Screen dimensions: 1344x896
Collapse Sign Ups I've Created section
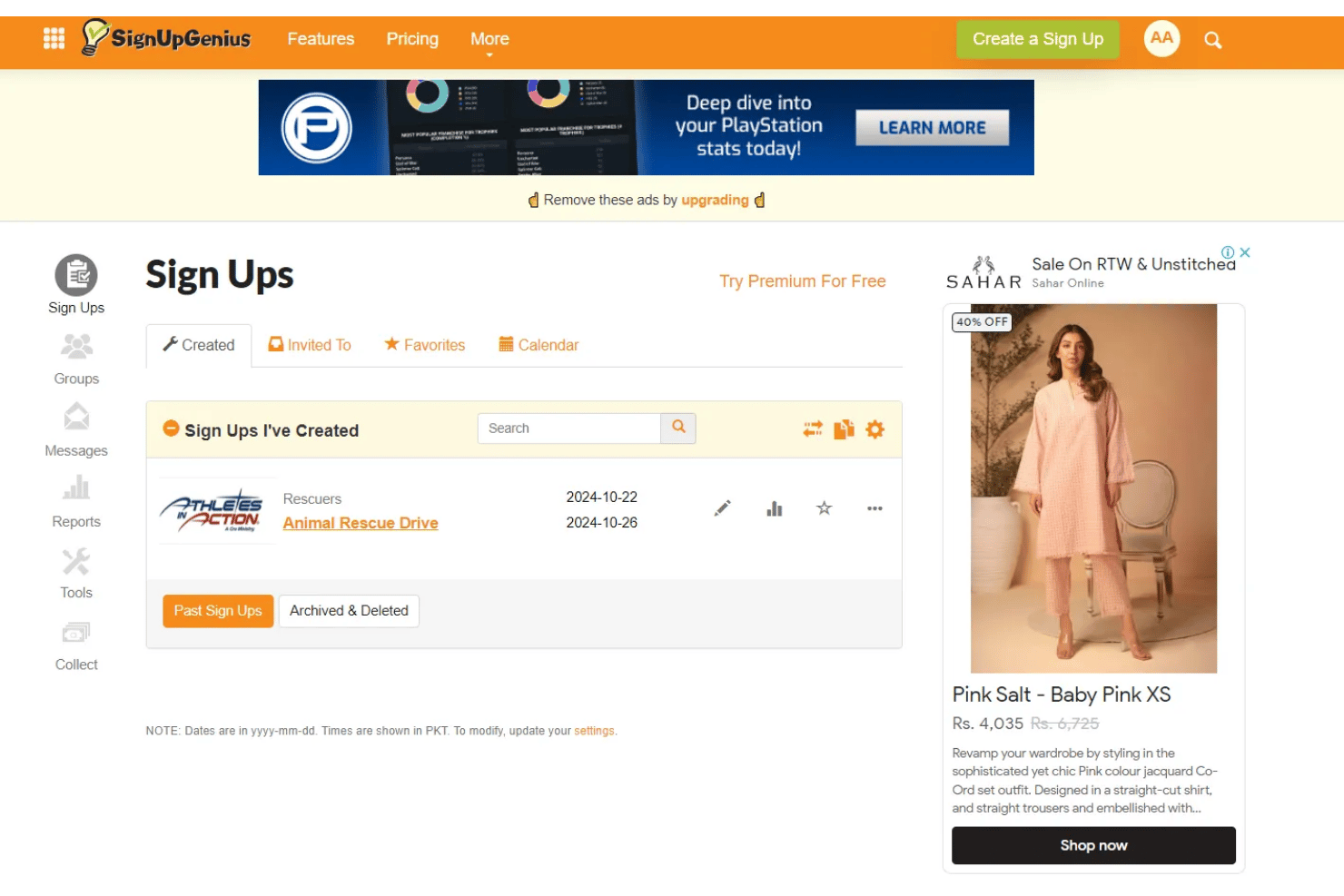click(171, 428)
